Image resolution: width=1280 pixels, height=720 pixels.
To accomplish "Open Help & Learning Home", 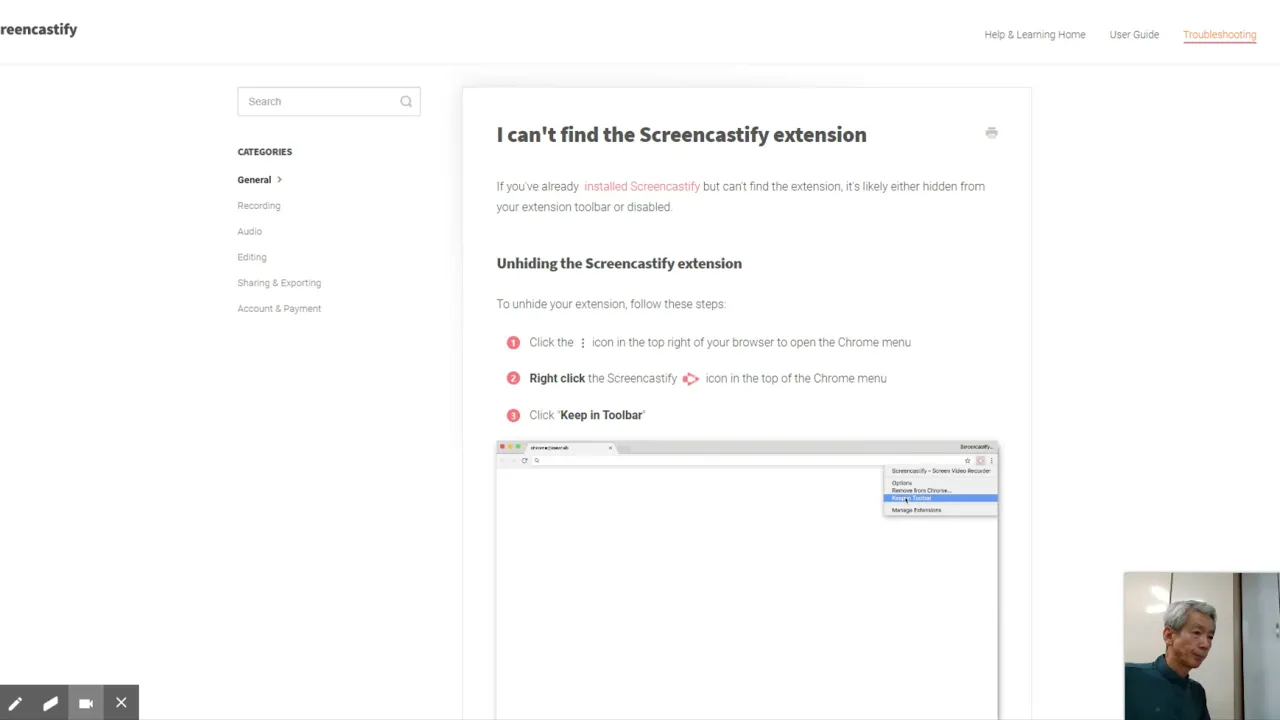I will tap(1034, 34).
